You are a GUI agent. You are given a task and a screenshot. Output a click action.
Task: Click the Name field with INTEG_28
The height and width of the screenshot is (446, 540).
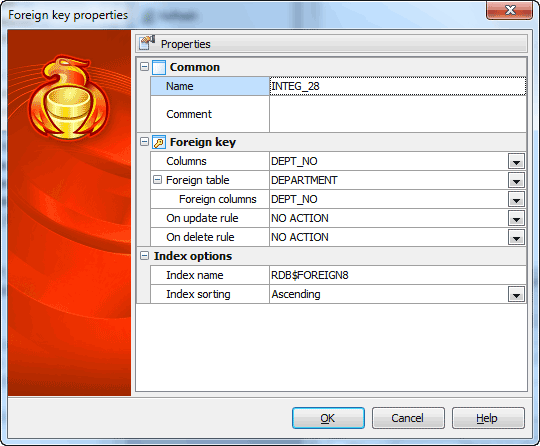click(x=398, y=86)
